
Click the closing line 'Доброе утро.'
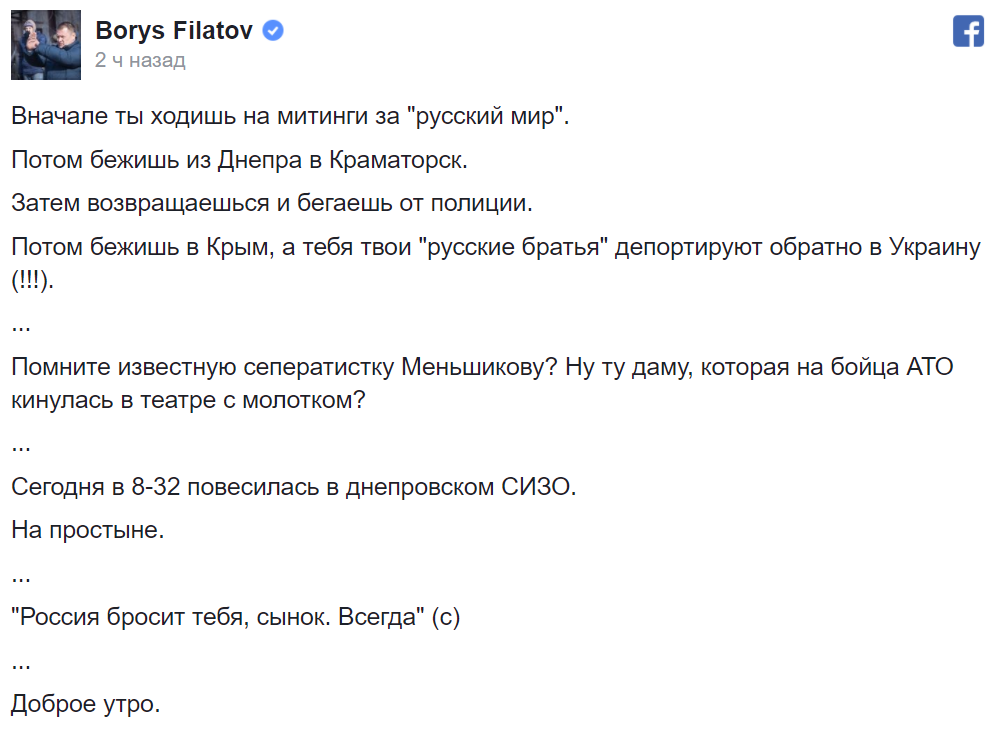[x=85, y=705]
